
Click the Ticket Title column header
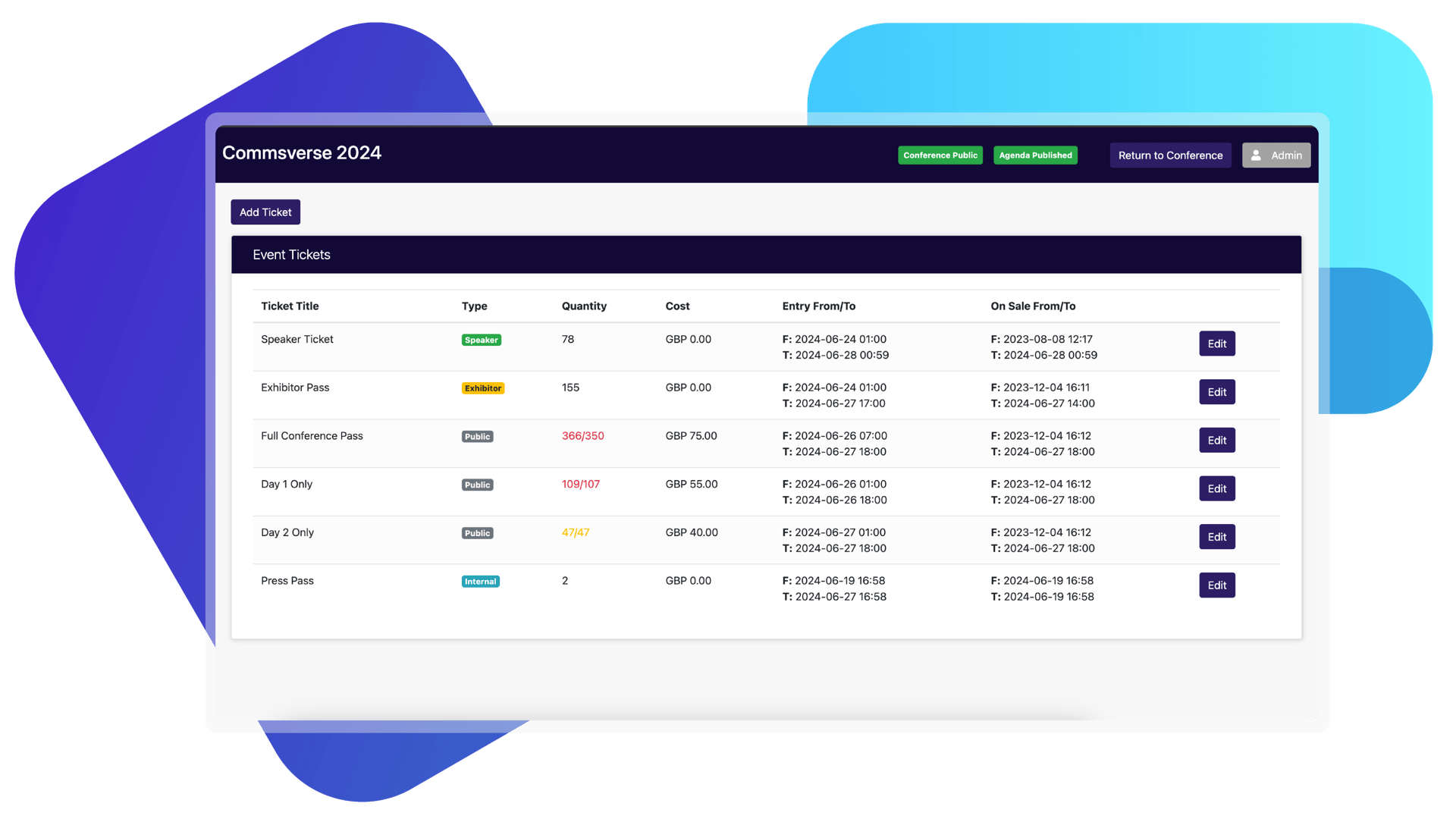290,306
